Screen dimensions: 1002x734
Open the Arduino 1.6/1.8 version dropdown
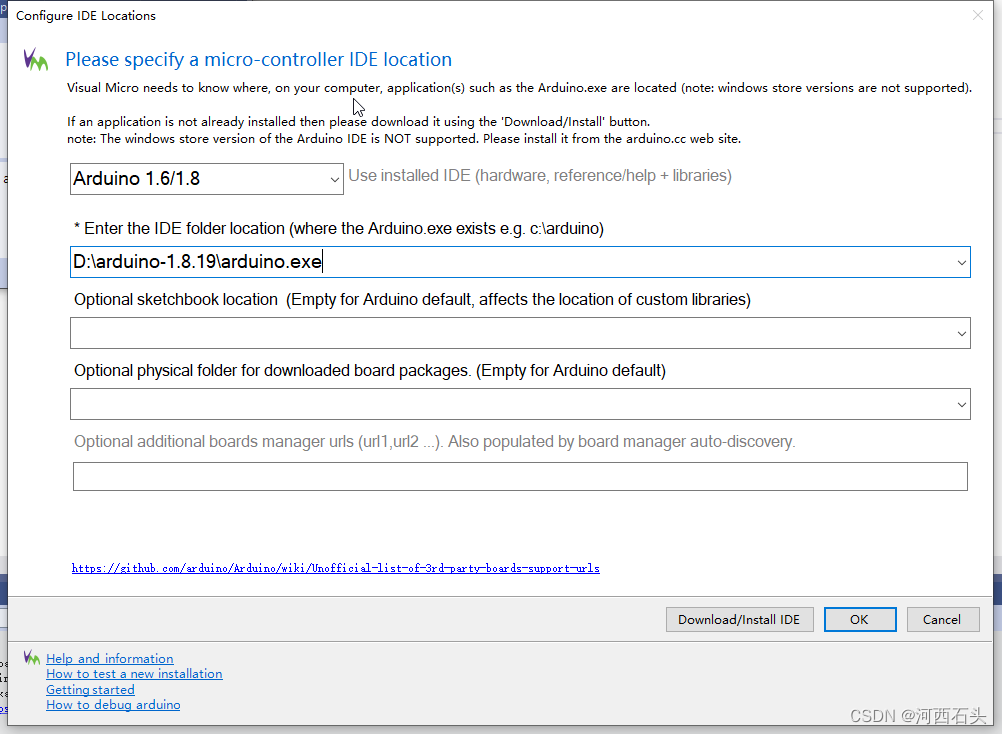(206, 179)
